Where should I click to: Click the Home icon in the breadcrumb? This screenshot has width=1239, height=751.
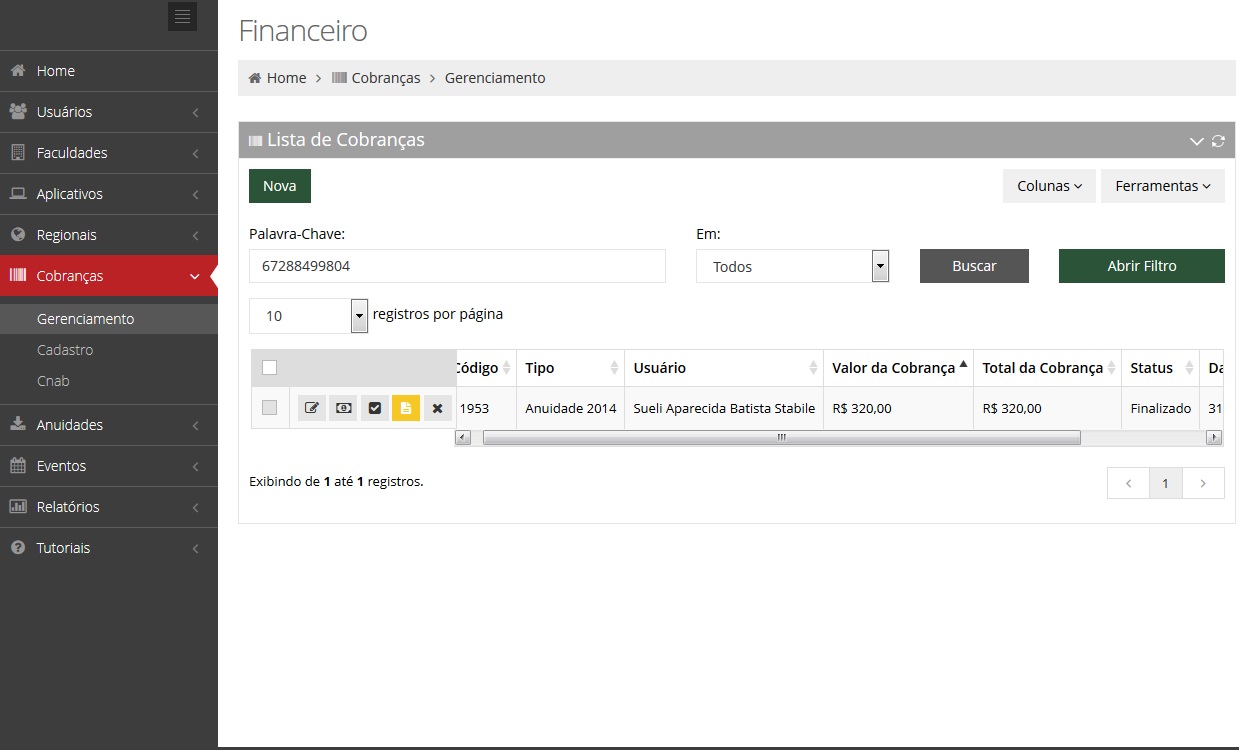(x=255, y=78)
